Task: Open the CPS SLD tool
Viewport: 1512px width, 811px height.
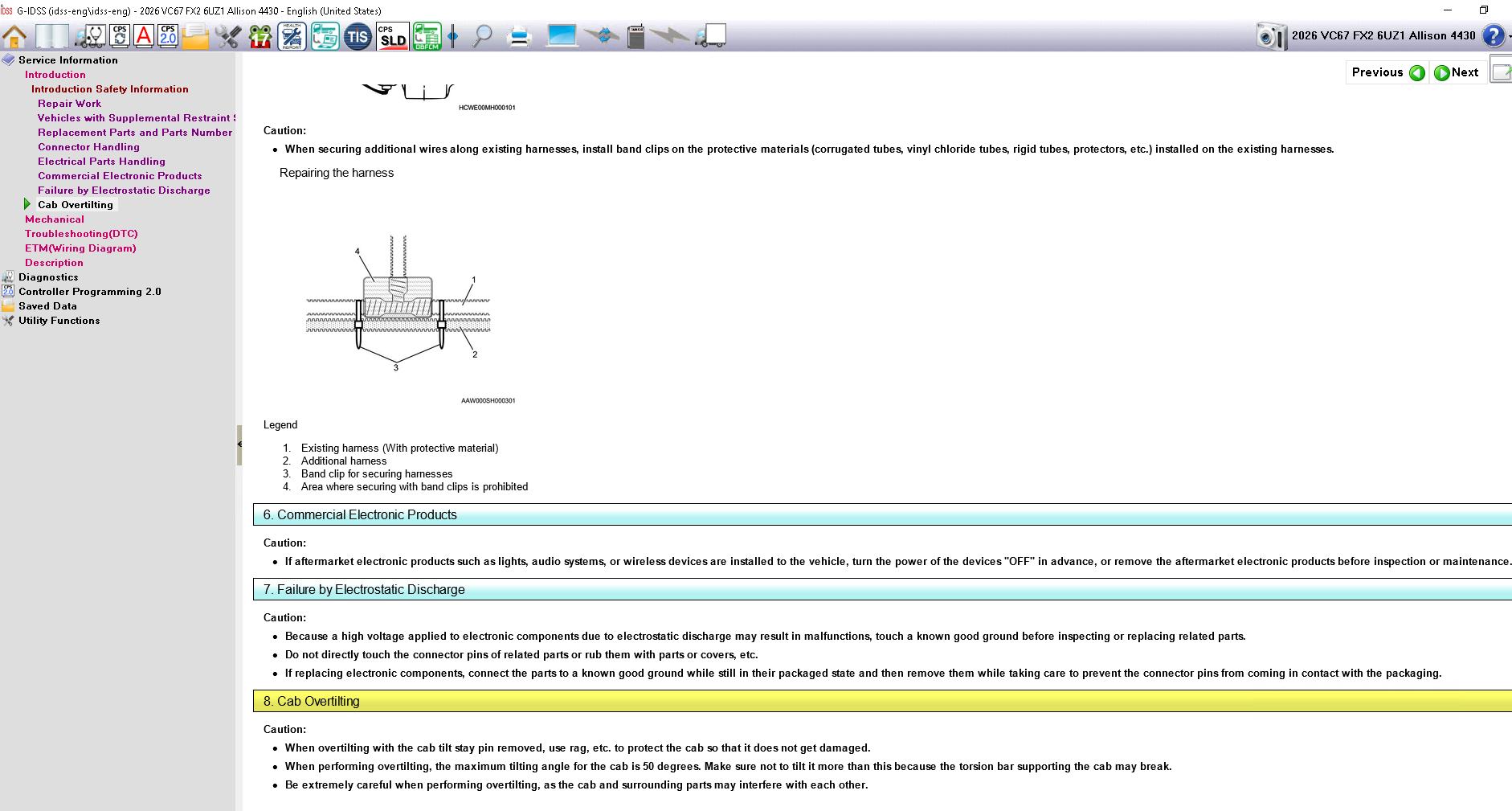Action: click(x=393, y=36)
